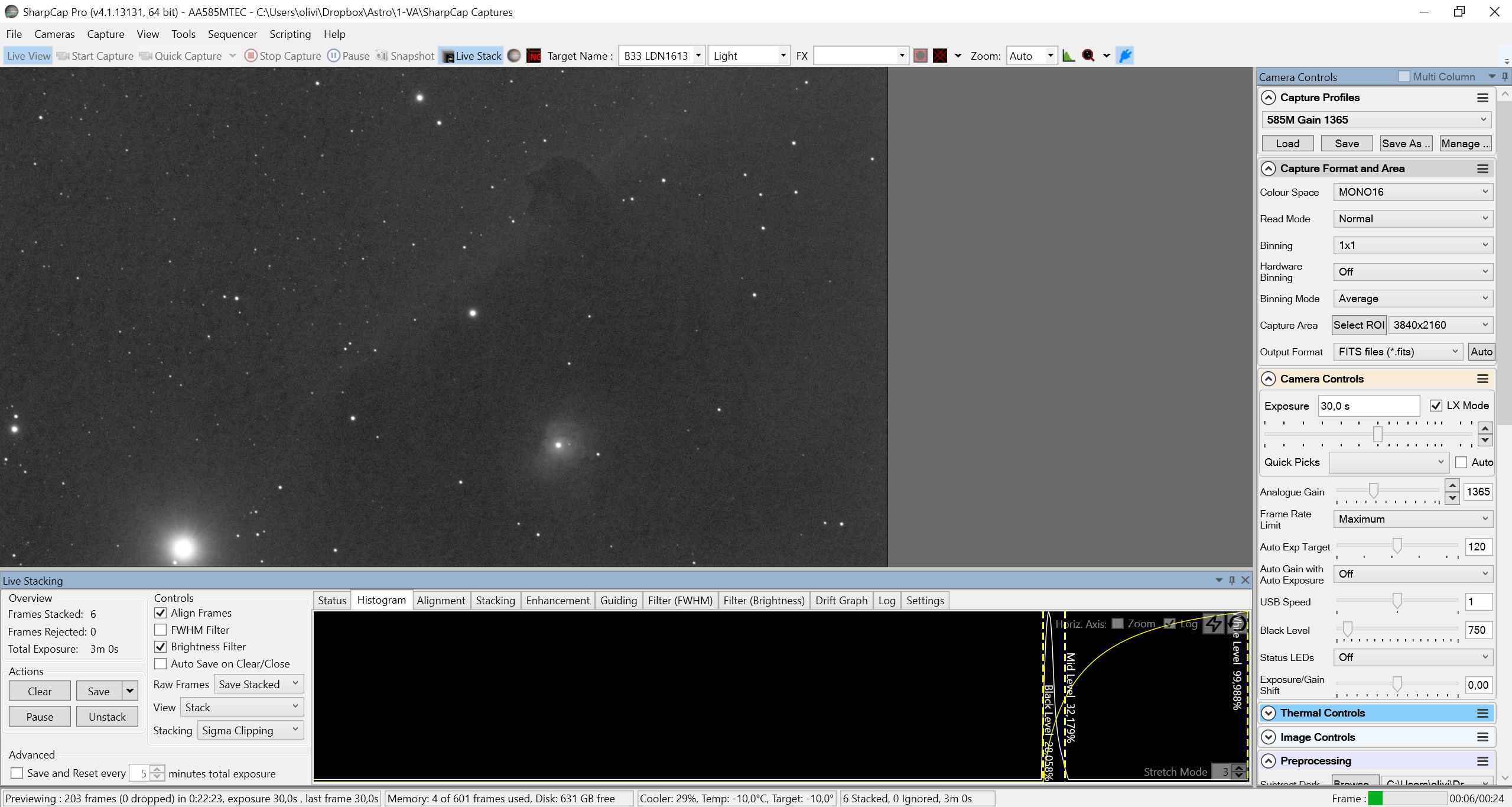Viewport: 1512px width, 807px height.
Task: Click the focus score magnifier icon
Action: pyautogui.click(x=1088, y=56)
